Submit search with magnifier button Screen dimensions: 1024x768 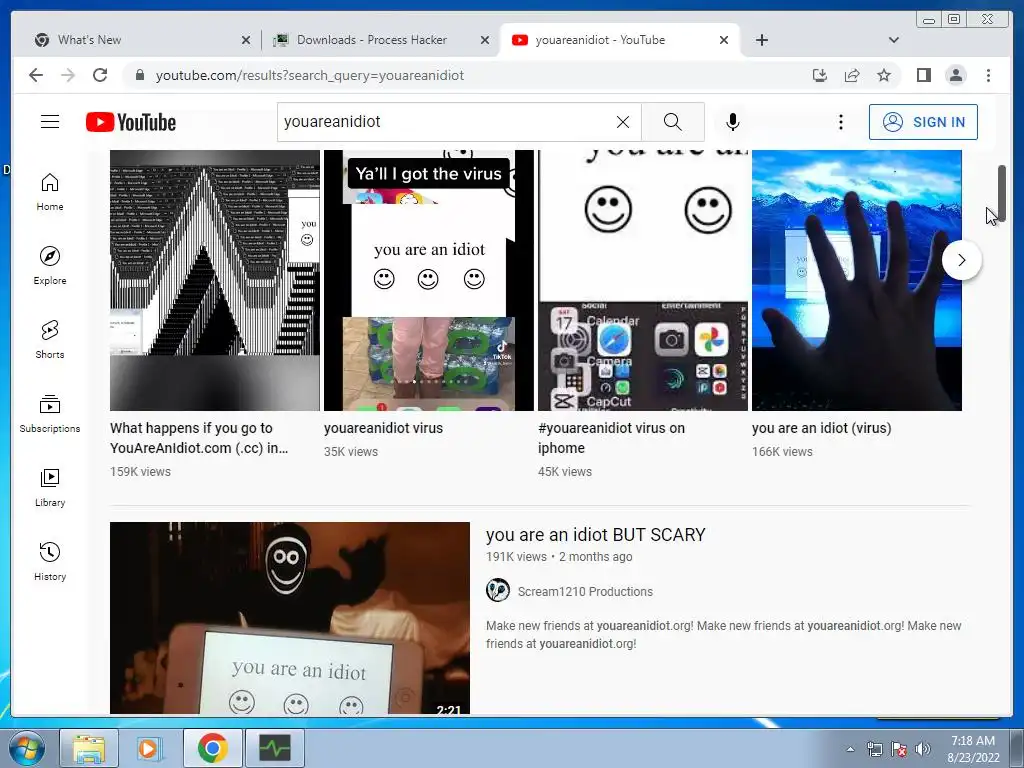pyautogui.click(x=673, y=121)
